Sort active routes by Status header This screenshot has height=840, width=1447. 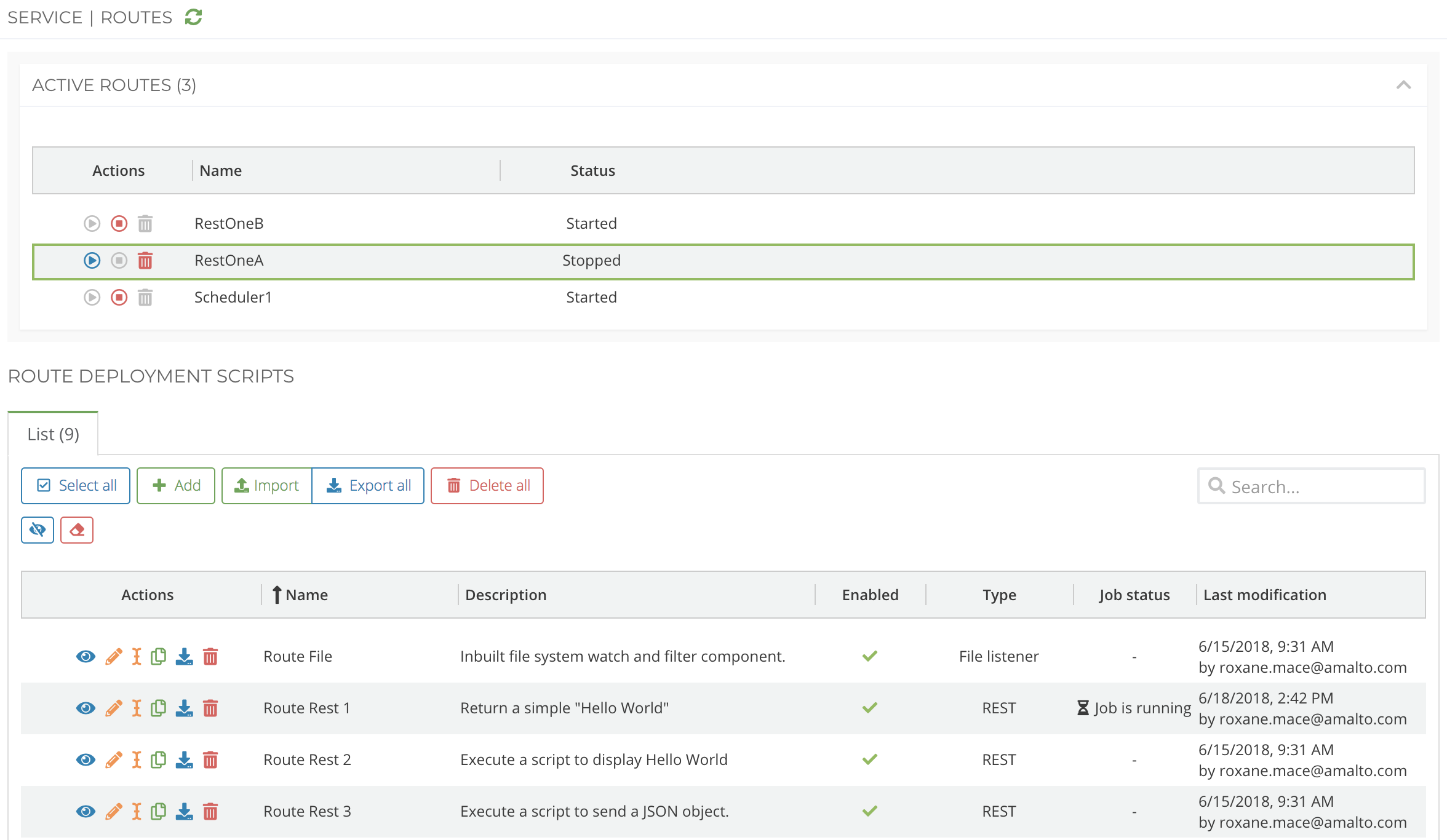pos(592,171)
